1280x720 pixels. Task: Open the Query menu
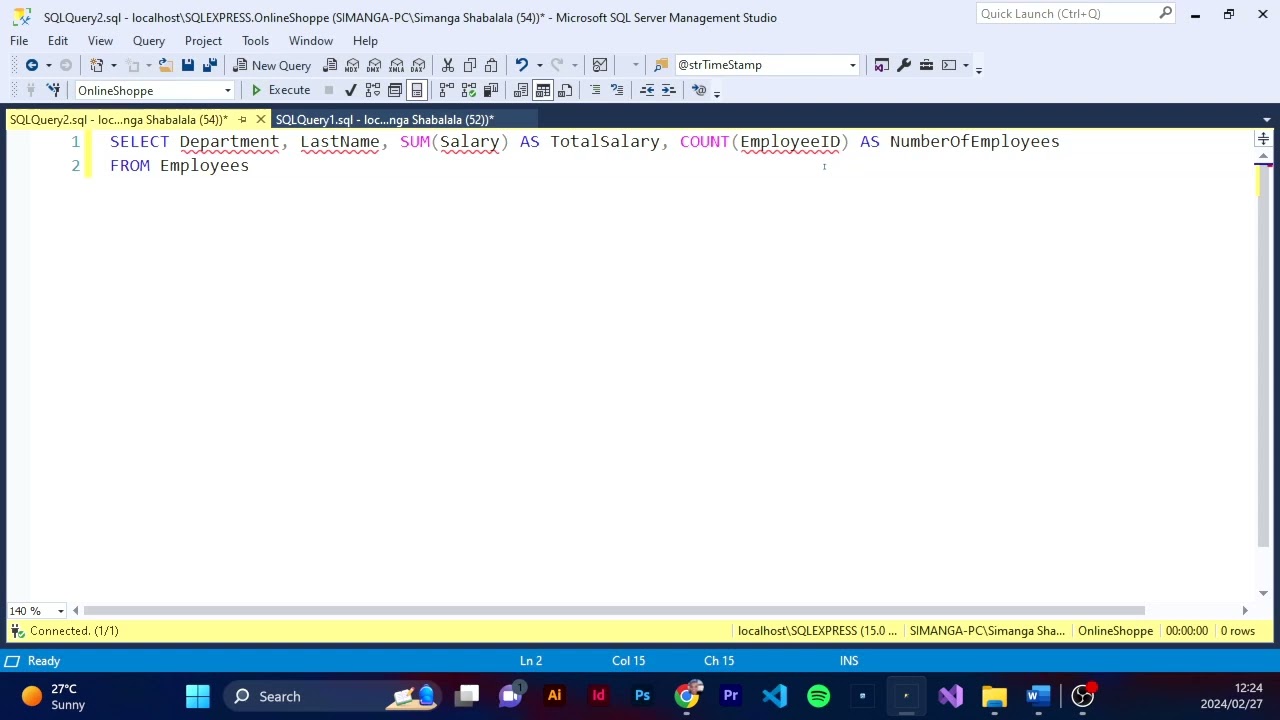click(149, 41)
